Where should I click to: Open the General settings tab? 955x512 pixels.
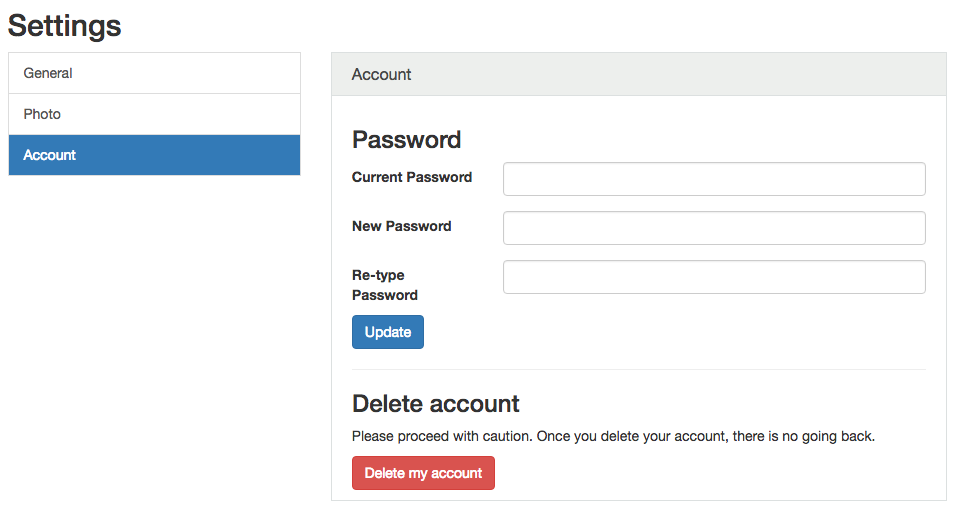coord(154,73)
